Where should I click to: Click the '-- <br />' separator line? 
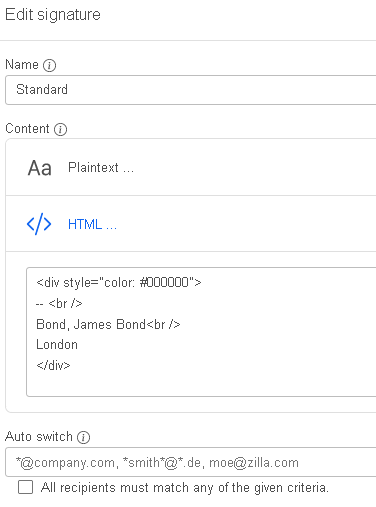pyautogui.click(x=59, y=304)
